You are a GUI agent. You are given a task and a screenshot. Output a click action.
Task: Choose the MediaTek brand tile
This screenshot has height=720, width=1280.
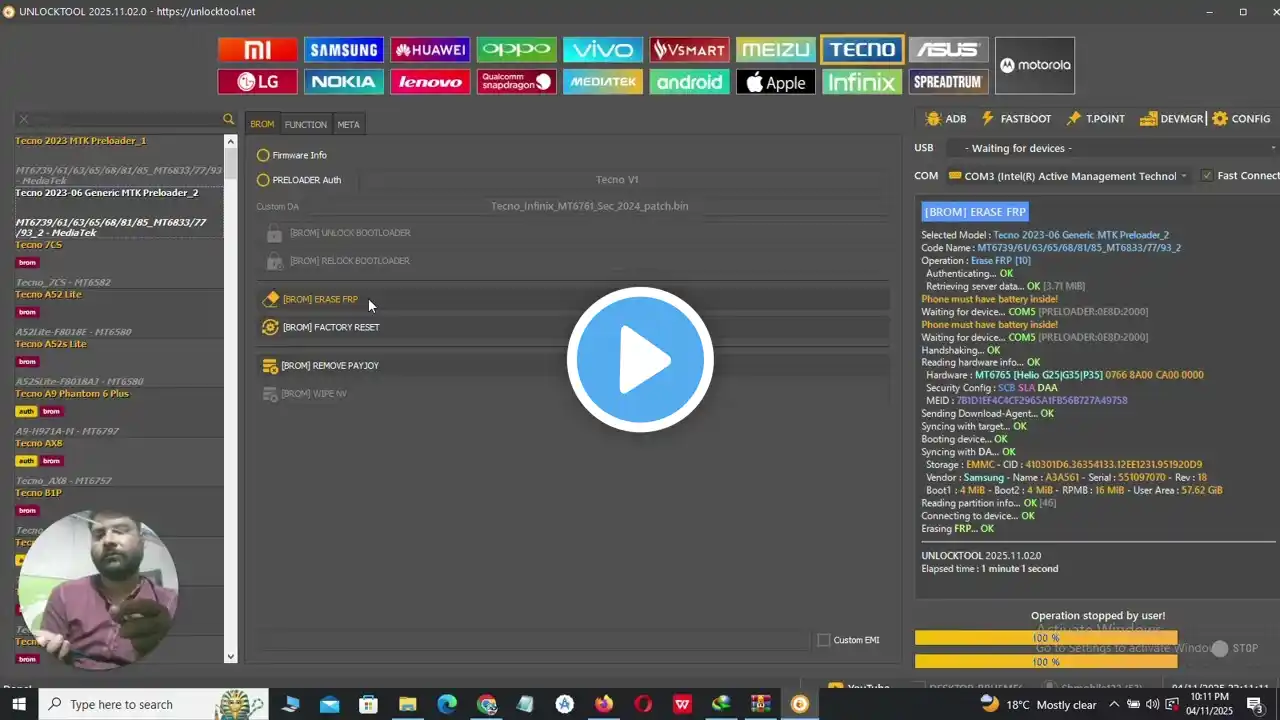point(603,82)
